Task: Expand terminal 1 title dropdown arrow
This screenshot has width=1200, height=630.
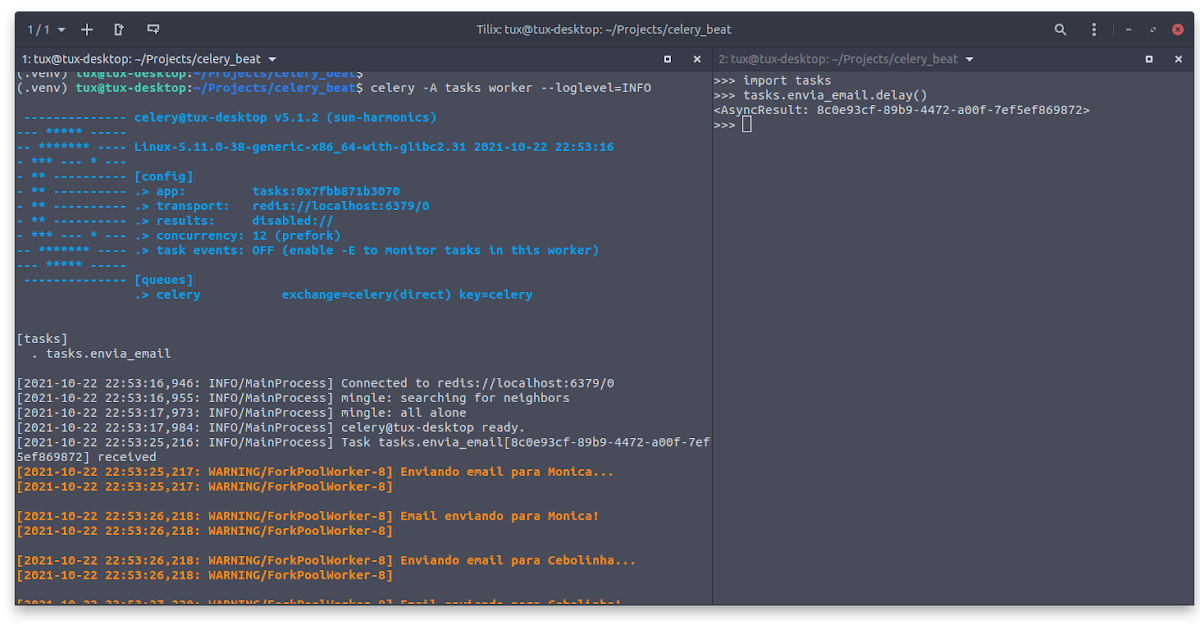Action: coord(272,59)
